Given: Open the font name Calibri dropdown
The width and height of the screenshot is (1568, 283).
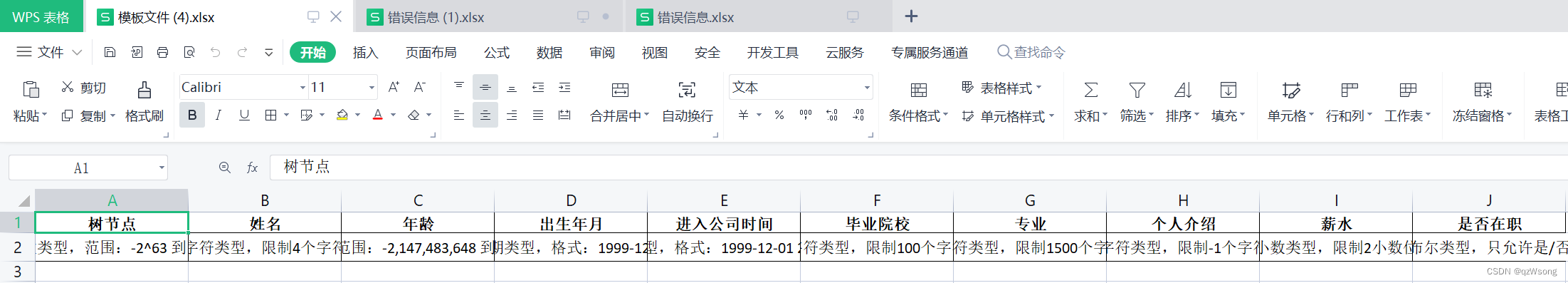Looking at the screenshot, I should coord(302,88).
